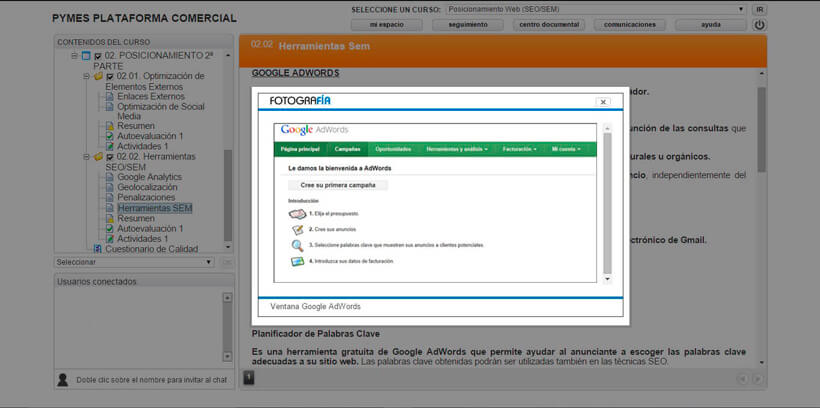The image size is (820, 408).
Task: Click the previous page arrow at bottom right
Action: (x=742, y=379)
